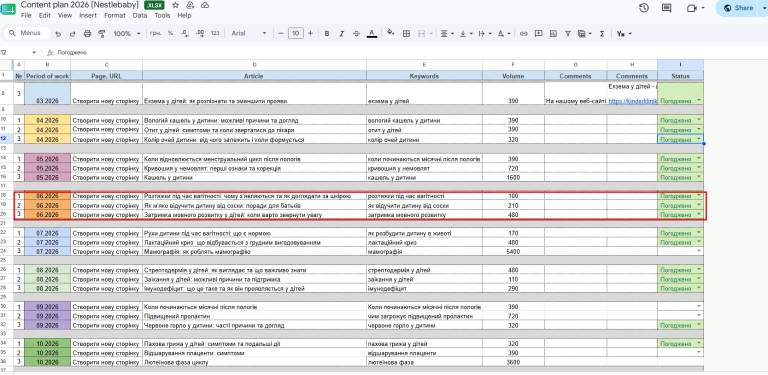The image size is (768, 375).
Task: Open the fill color bucket picker
Action: click(390, 33)
